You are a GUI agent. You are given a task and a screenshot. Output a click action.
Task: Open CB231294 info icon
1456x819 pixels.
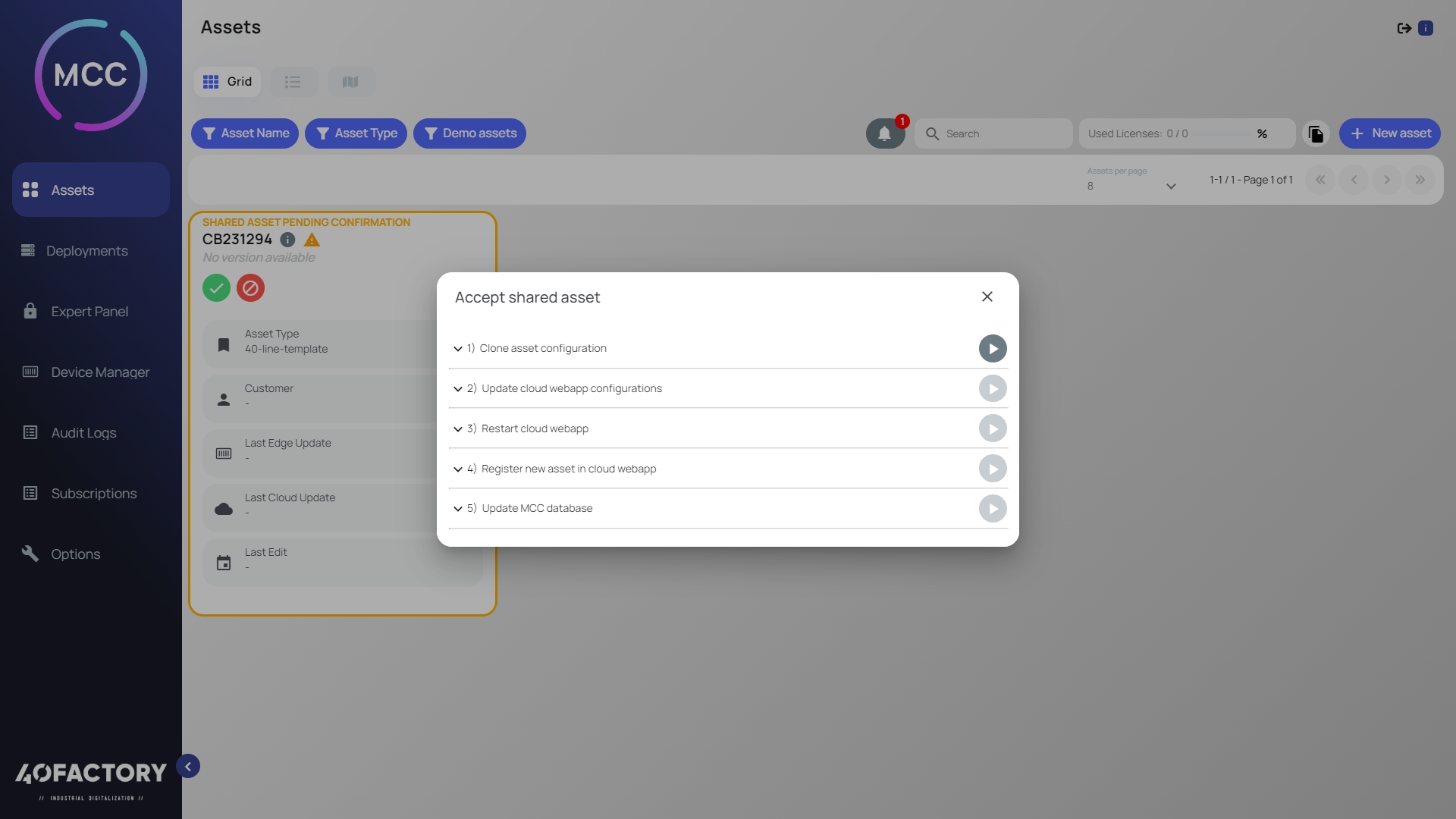tap(287, 240)
